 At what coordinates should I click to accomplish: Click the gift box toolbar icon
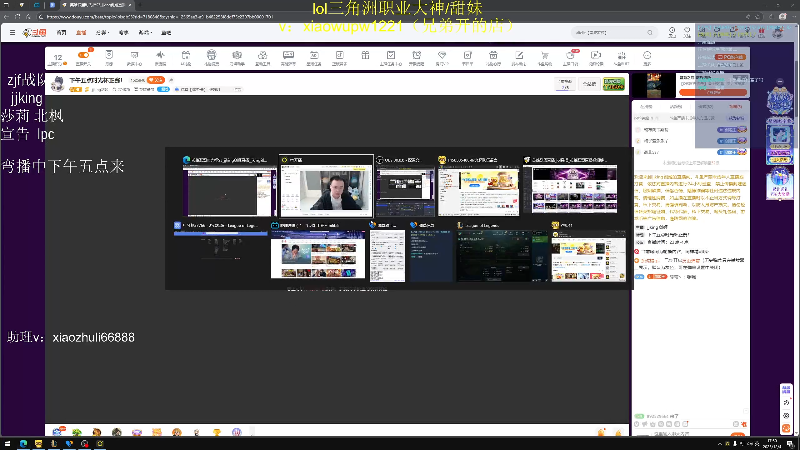(x=365, y=55)
